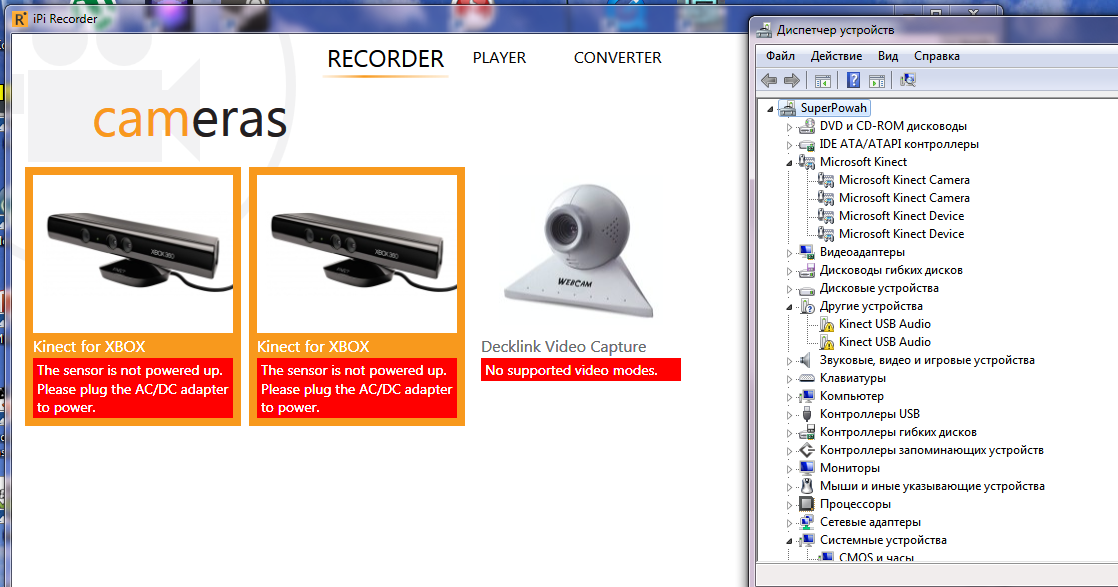Click the Дисководы гибких дисков icon

[806, 270]
